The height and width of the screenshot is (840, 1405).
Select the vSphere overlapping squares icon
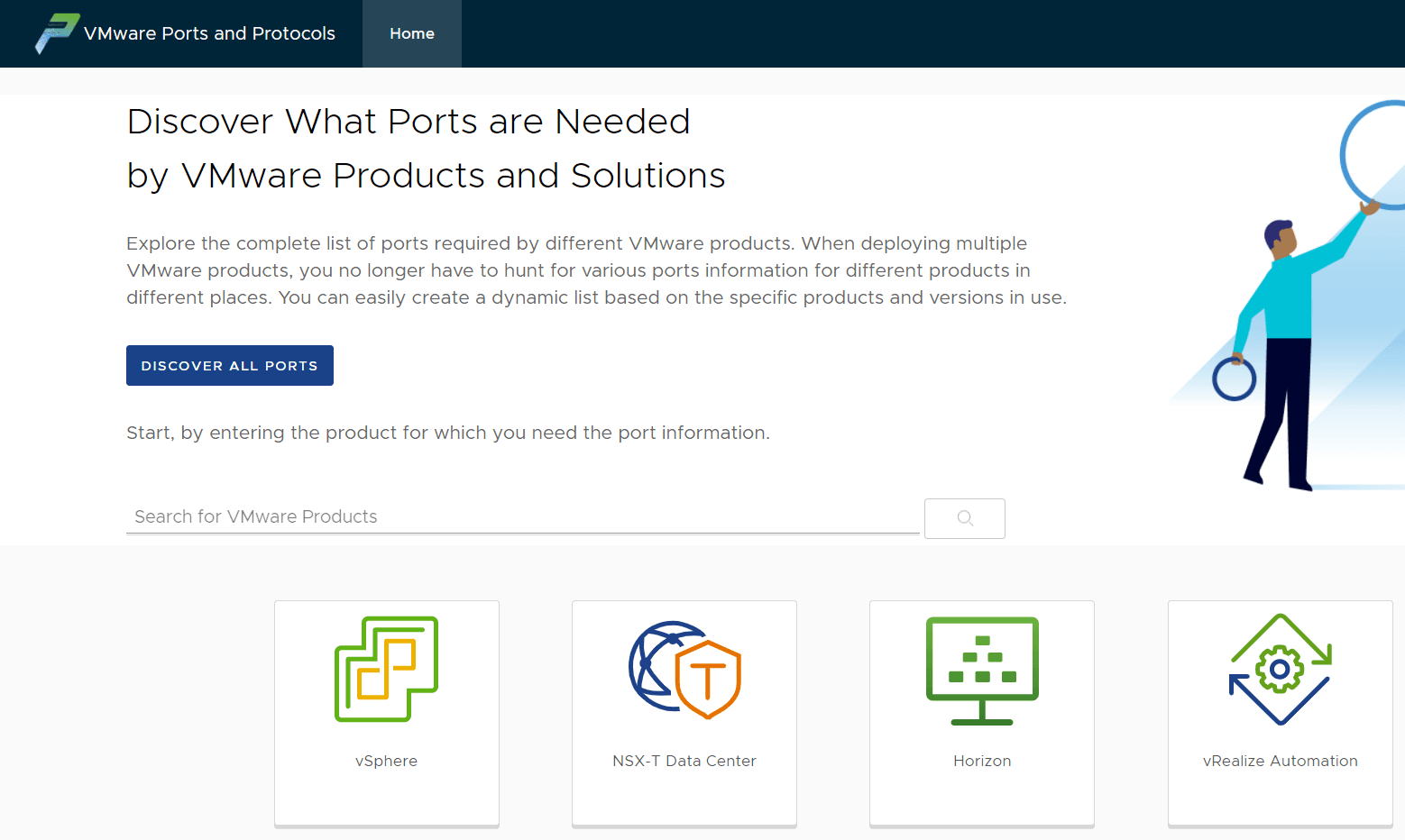[386, 669]
